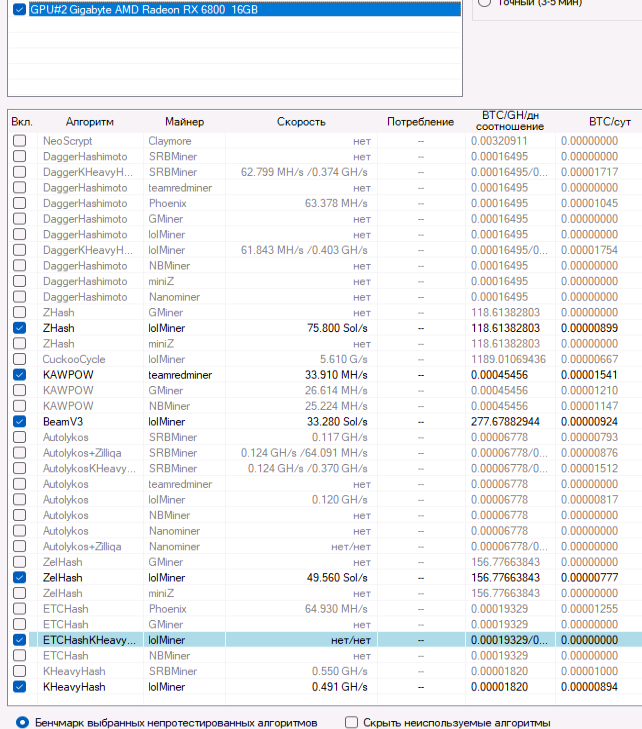The width and height of the screenshot is (642, 729).
Task: Click speed value 49.560 Sol/s
Action: (337, 577)
